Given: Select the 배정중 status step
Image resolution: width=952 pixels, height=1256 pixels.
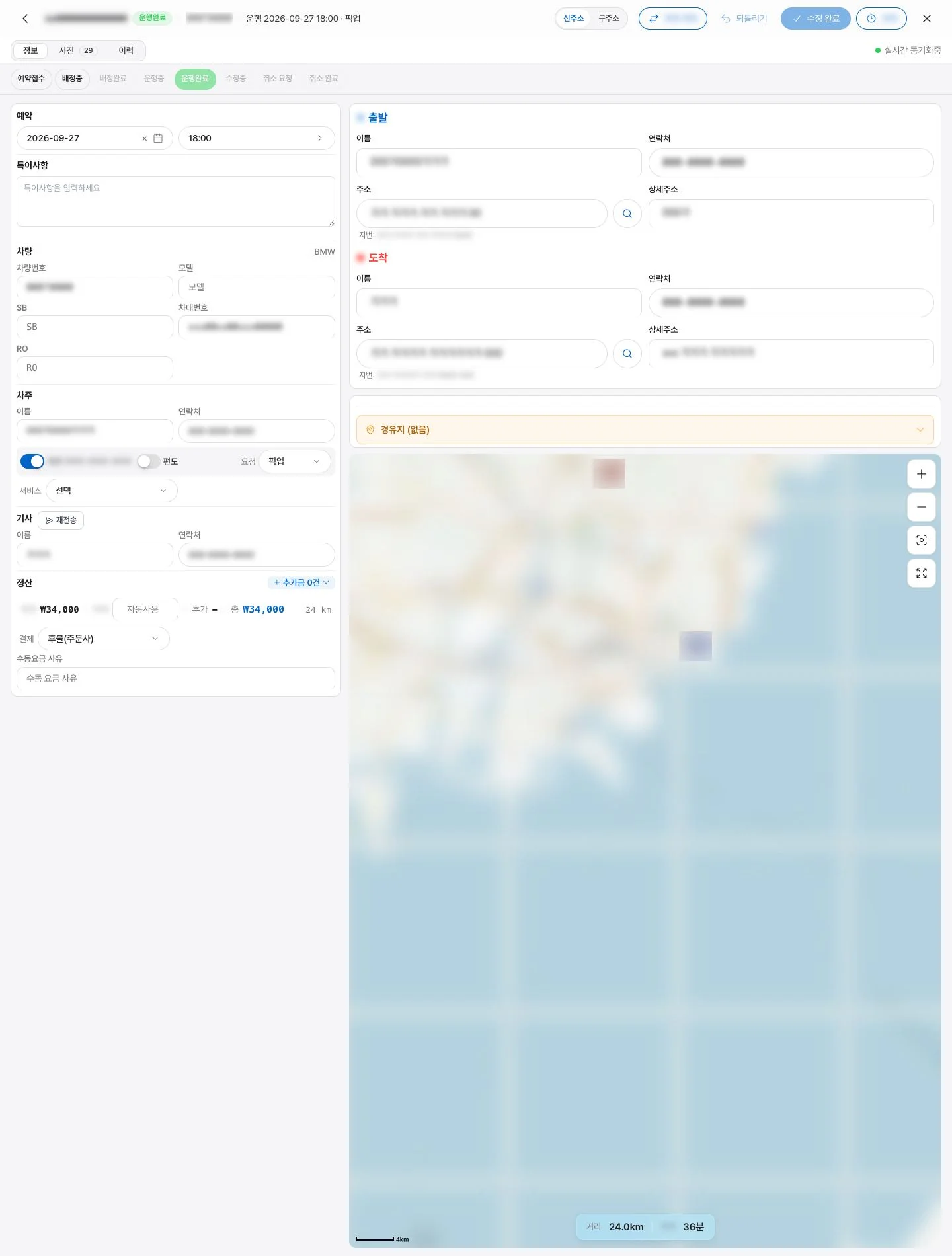Looking at the screenshot, I should [72, 79].
